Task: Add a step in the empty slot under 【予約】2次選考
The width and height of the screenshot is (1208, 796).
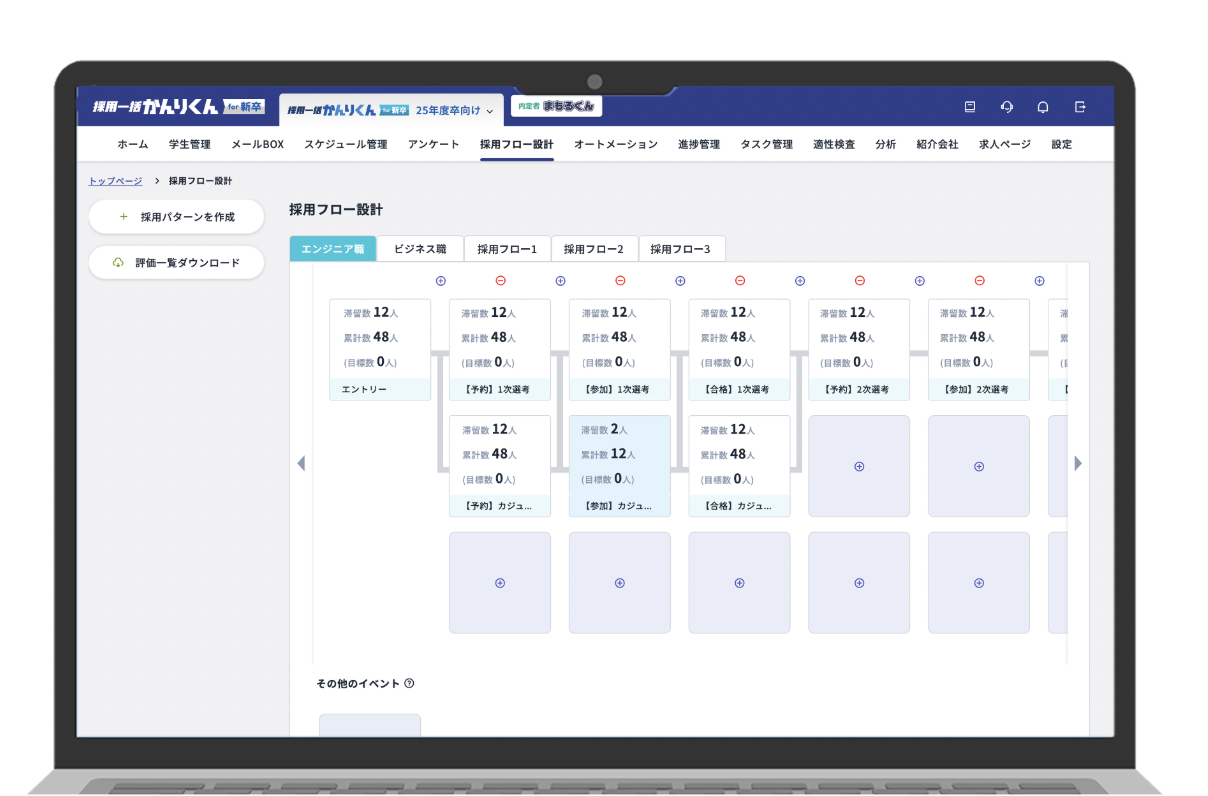Action: 859,466
